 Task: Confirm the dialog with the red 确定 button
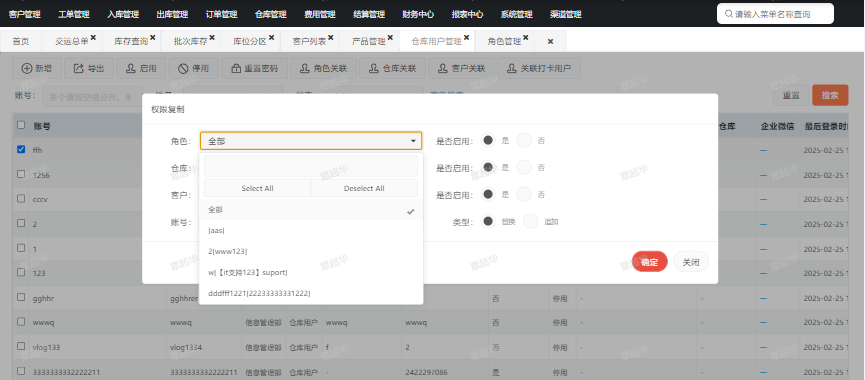649,262
